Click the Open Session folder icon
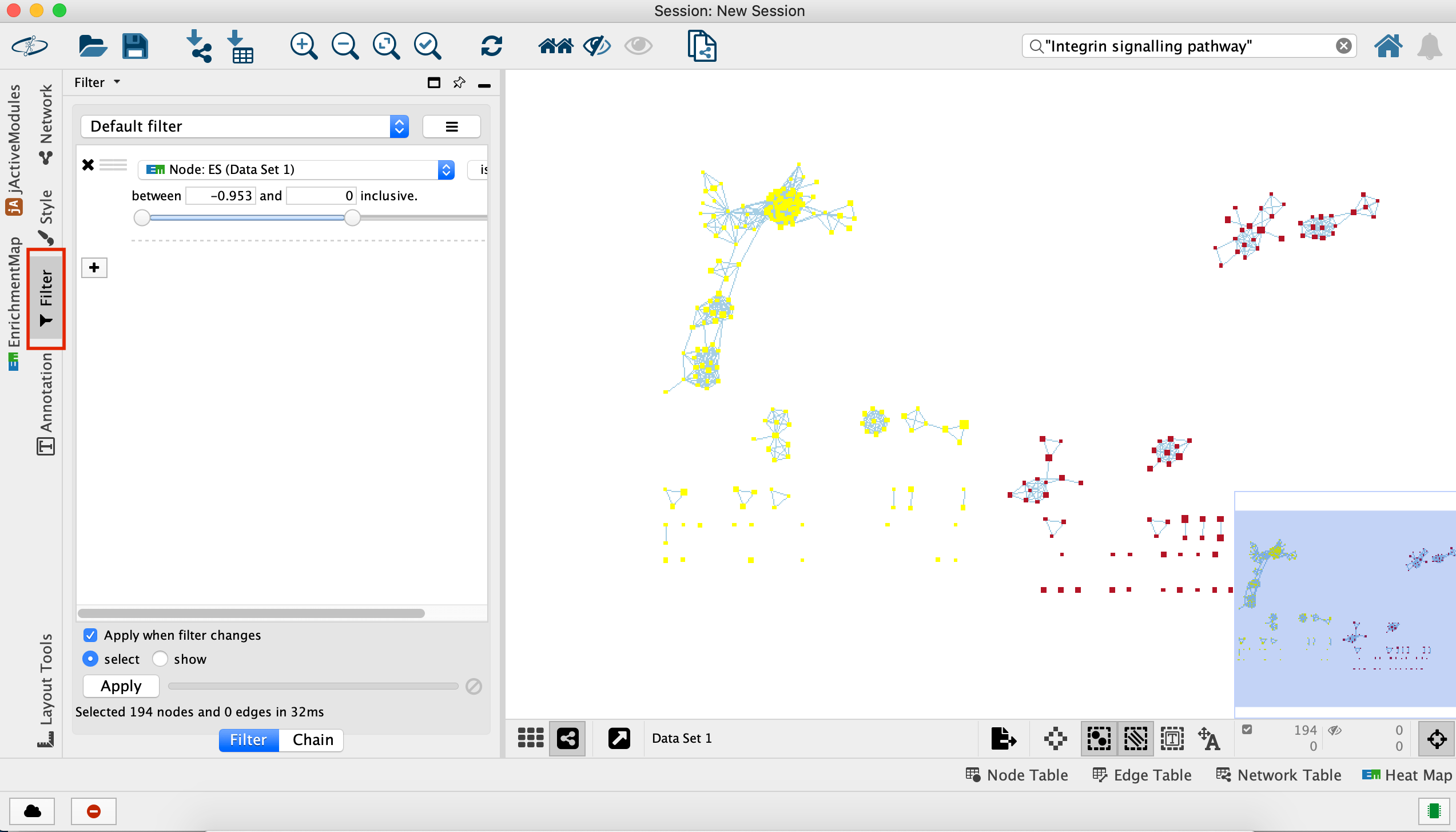1456x832 pixels. (x=93, y=46)
